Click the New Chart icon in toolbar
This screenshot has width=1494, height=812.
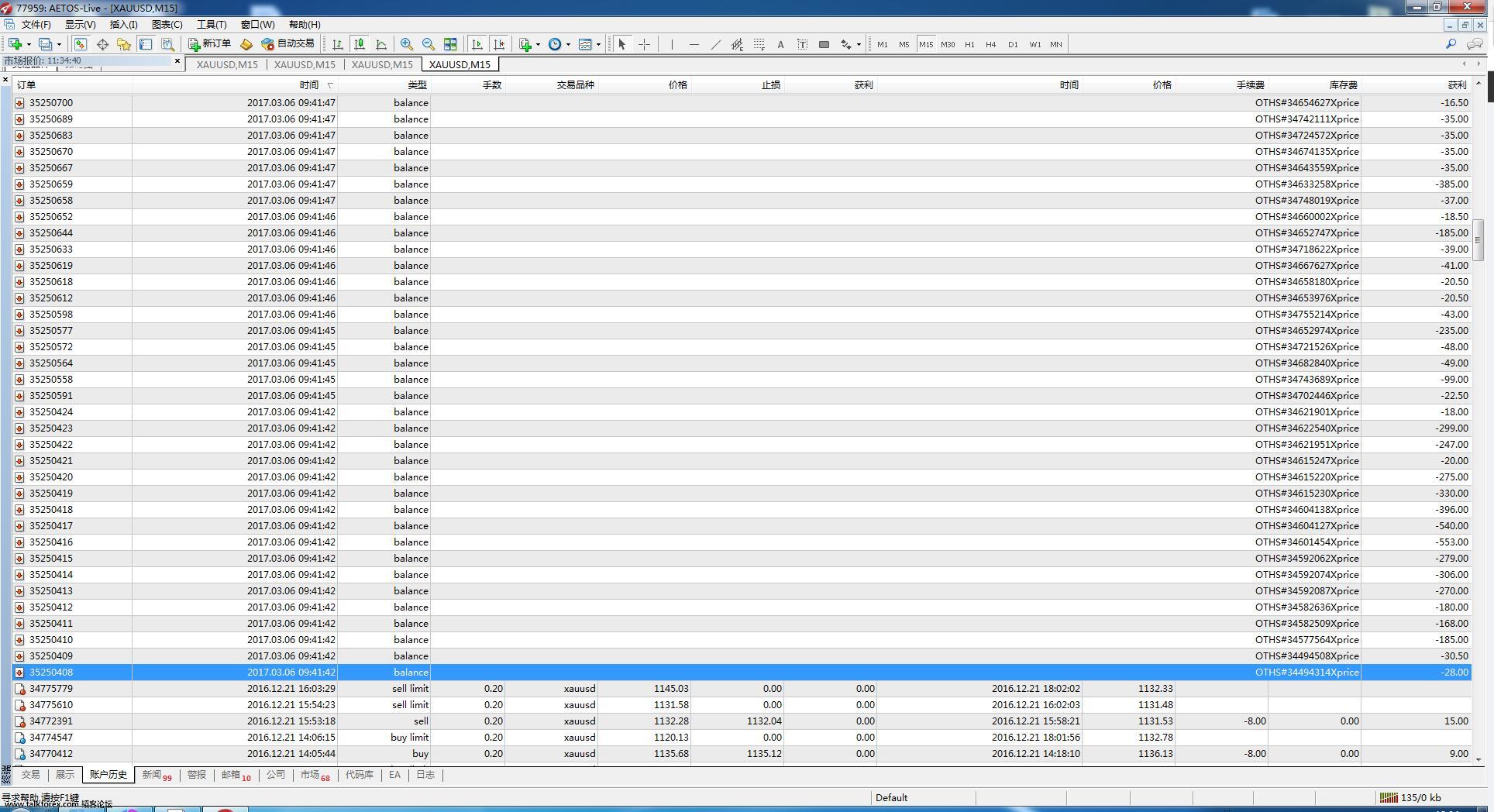pyautogui.click(x=15, y=44)
